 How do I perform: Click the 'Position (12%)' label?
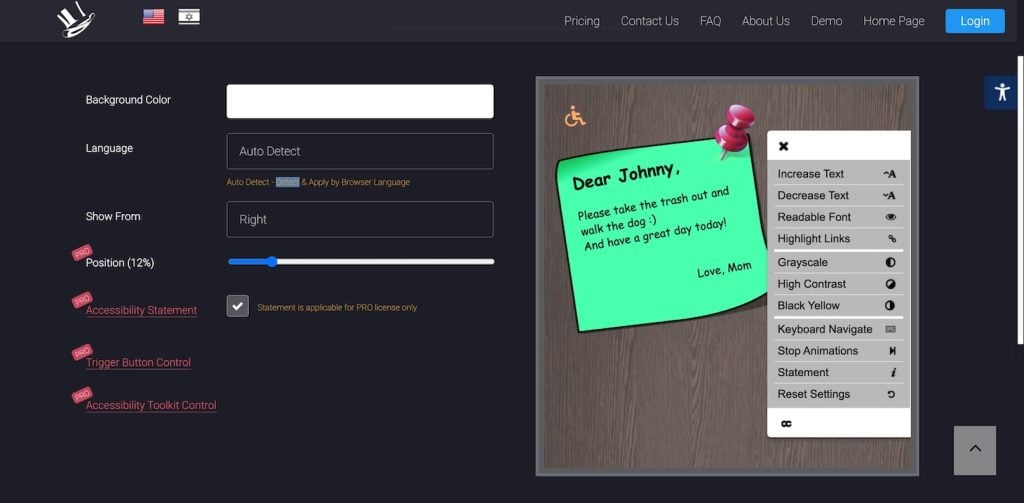(x=120, y=263)
